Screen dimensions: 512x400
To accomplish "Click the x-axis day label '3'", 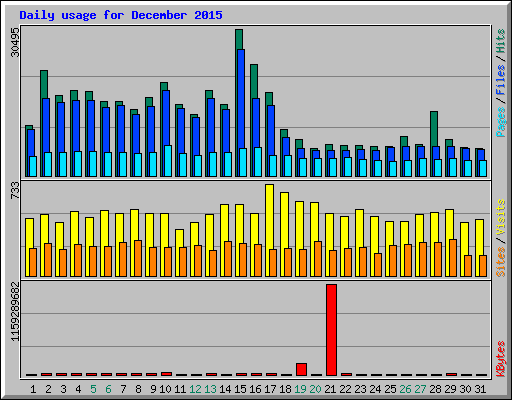I will point(63,389).
